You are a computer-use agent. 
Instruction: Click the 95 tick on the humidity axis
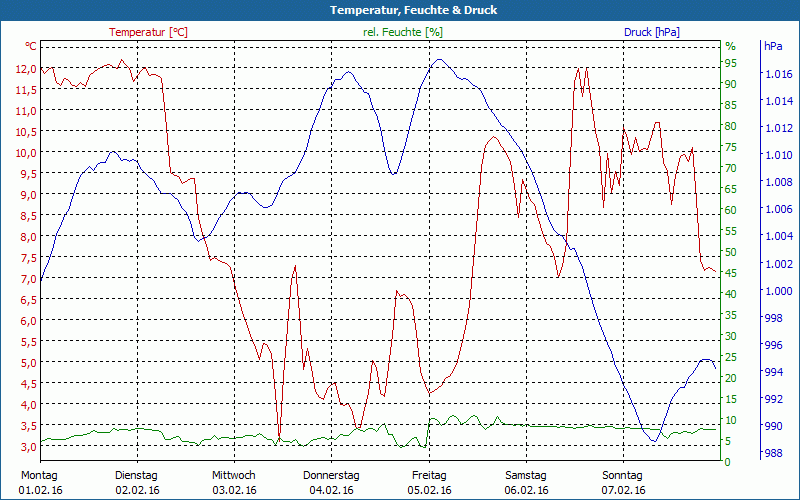[x=731, y=63]
